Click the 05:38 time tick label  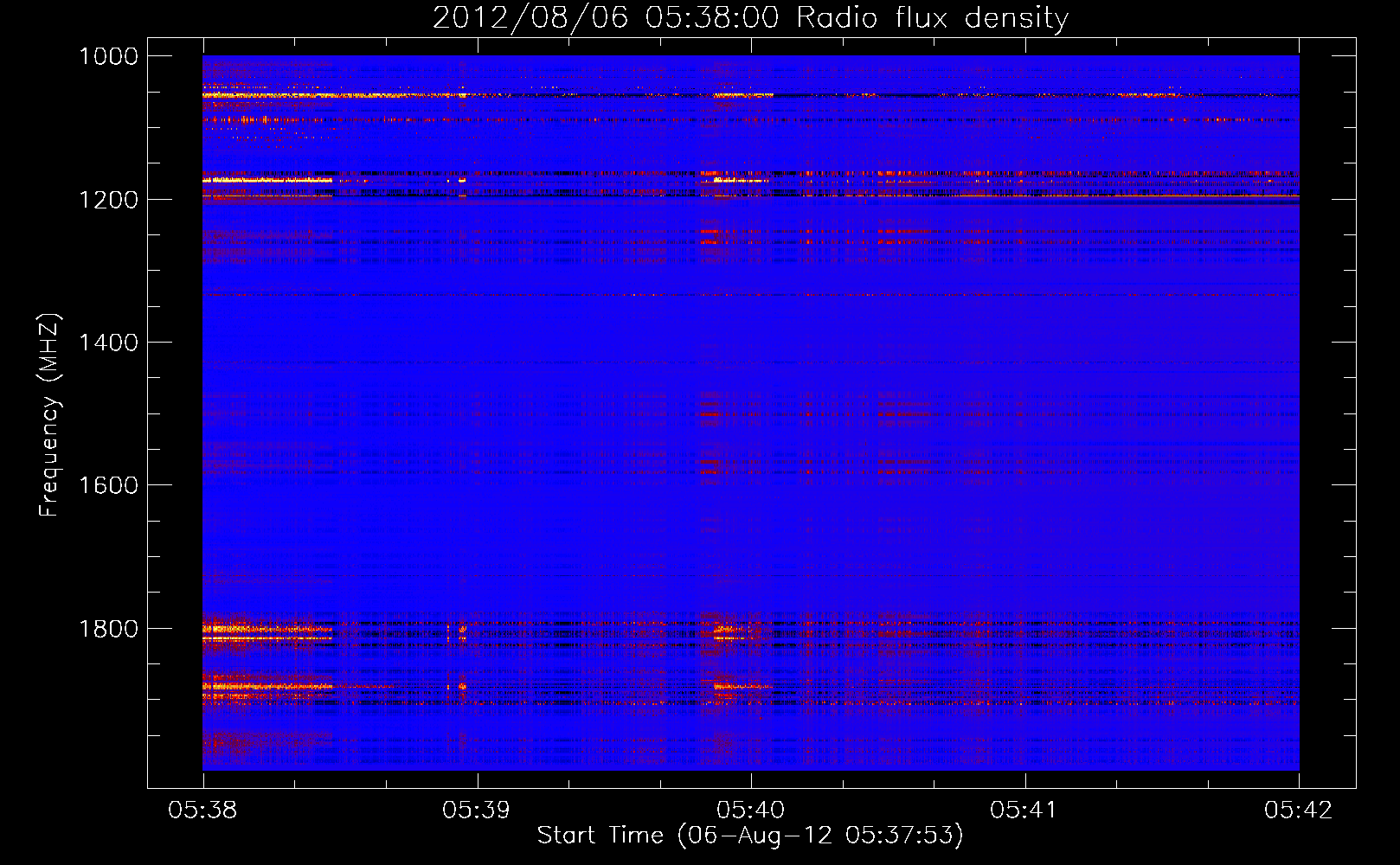tap(202, 810)
